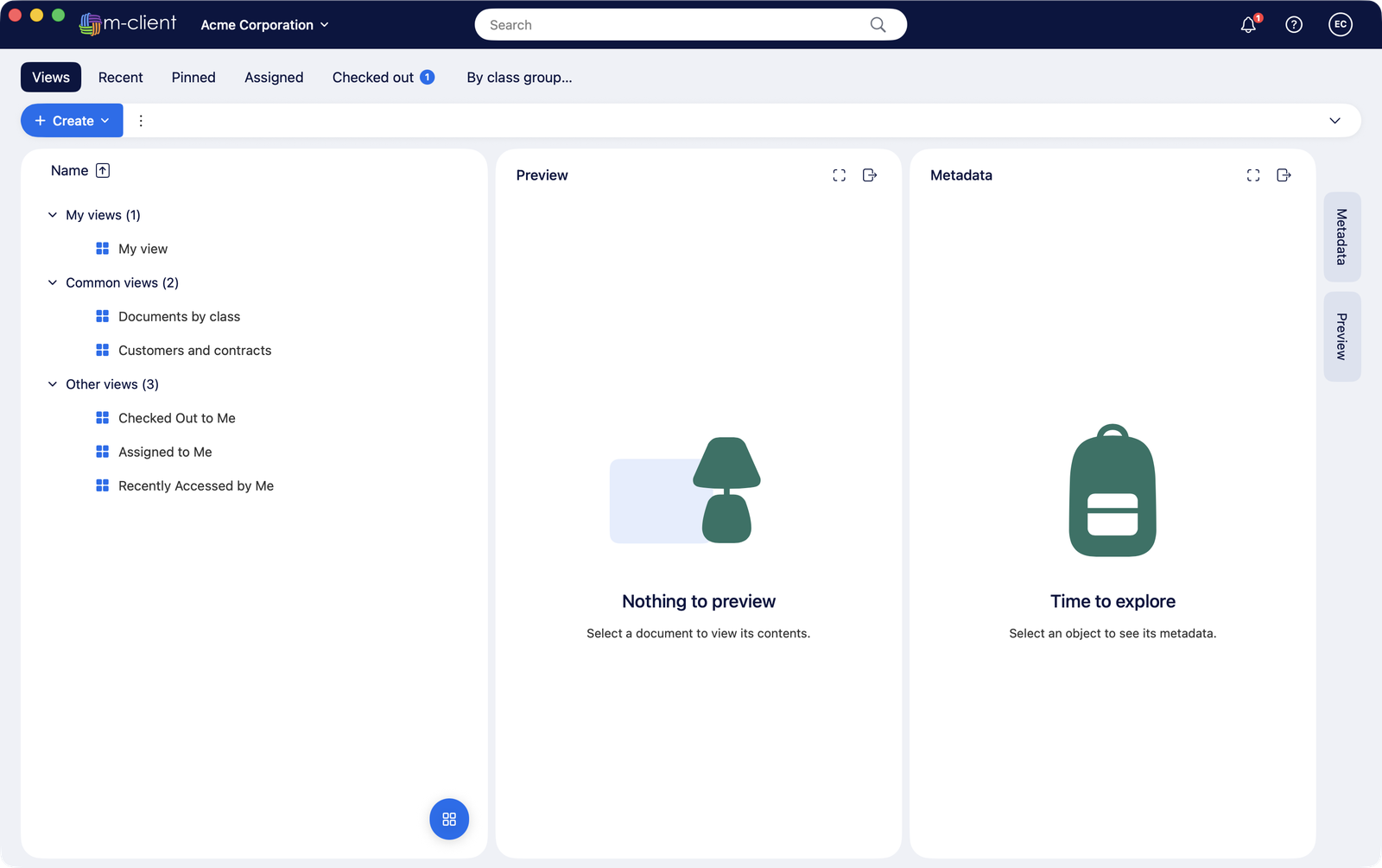Click the Assigned to Me view icon
The image size is (1382, 868).
(102, 452)
